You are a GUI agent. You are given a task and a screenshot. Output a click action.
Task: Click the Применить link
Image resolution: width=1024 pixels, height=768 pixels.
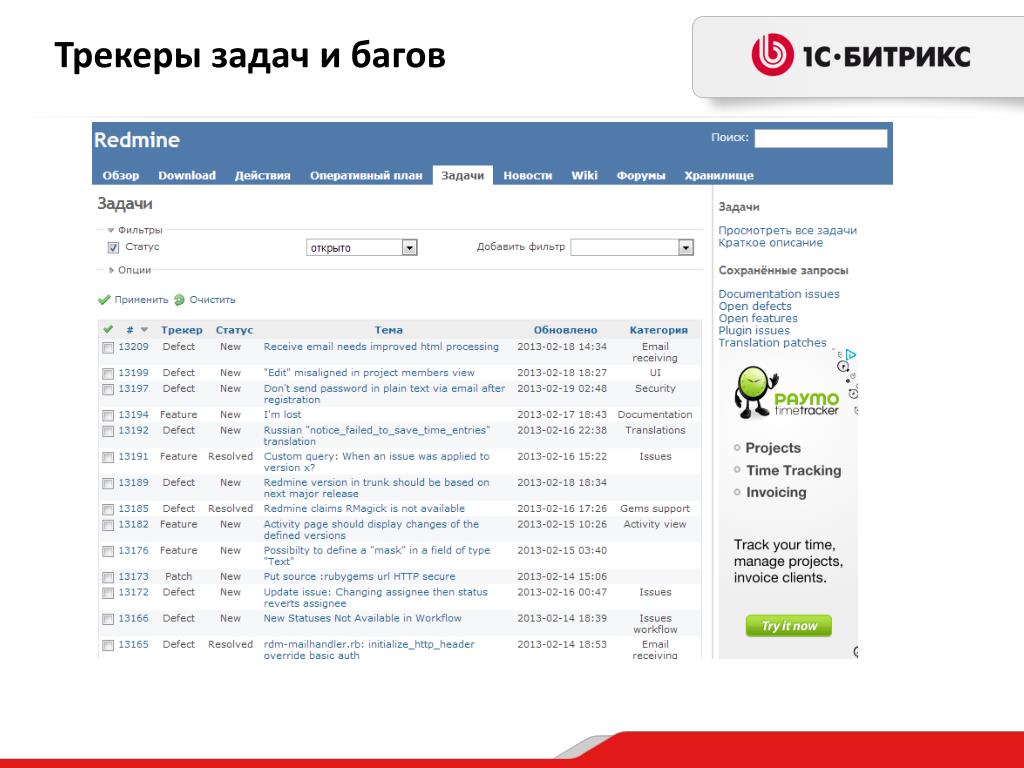coord(141,300)
